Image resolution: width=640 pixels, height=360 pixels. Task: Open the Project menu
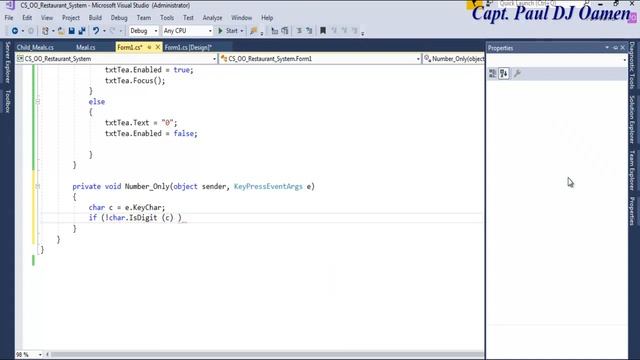click(71, 18)
